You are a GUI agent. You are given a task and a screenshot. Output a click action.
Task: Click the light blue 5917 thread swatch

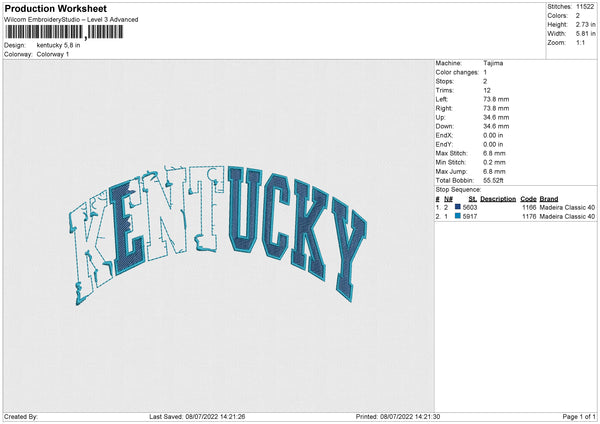coord(458,216)
